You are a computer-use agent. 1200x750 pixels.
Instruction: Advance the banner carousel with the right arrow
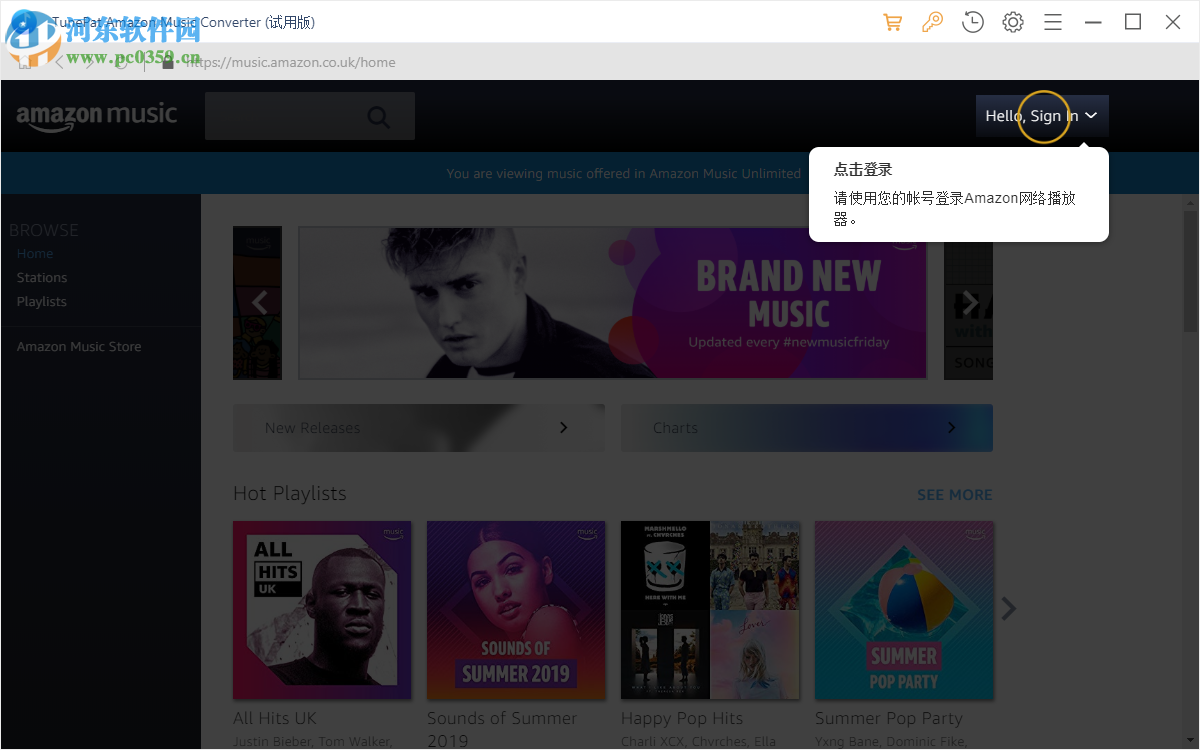(x=969, y=302)
